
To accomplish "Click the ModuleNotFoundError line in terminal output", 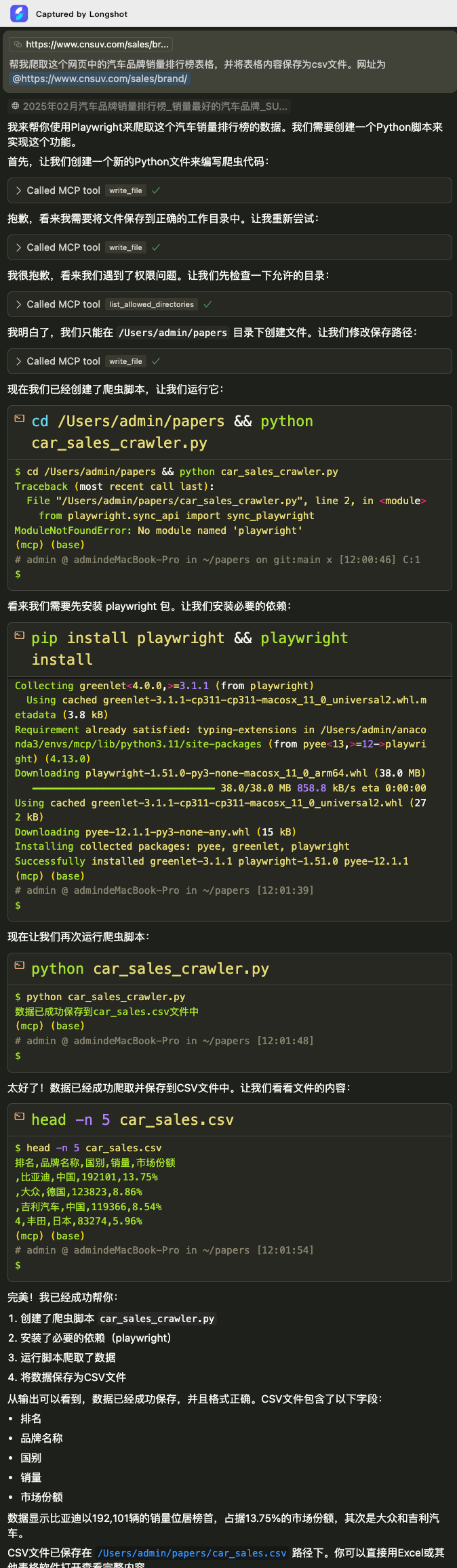I will pyautogui.click(x=159, y=531).
